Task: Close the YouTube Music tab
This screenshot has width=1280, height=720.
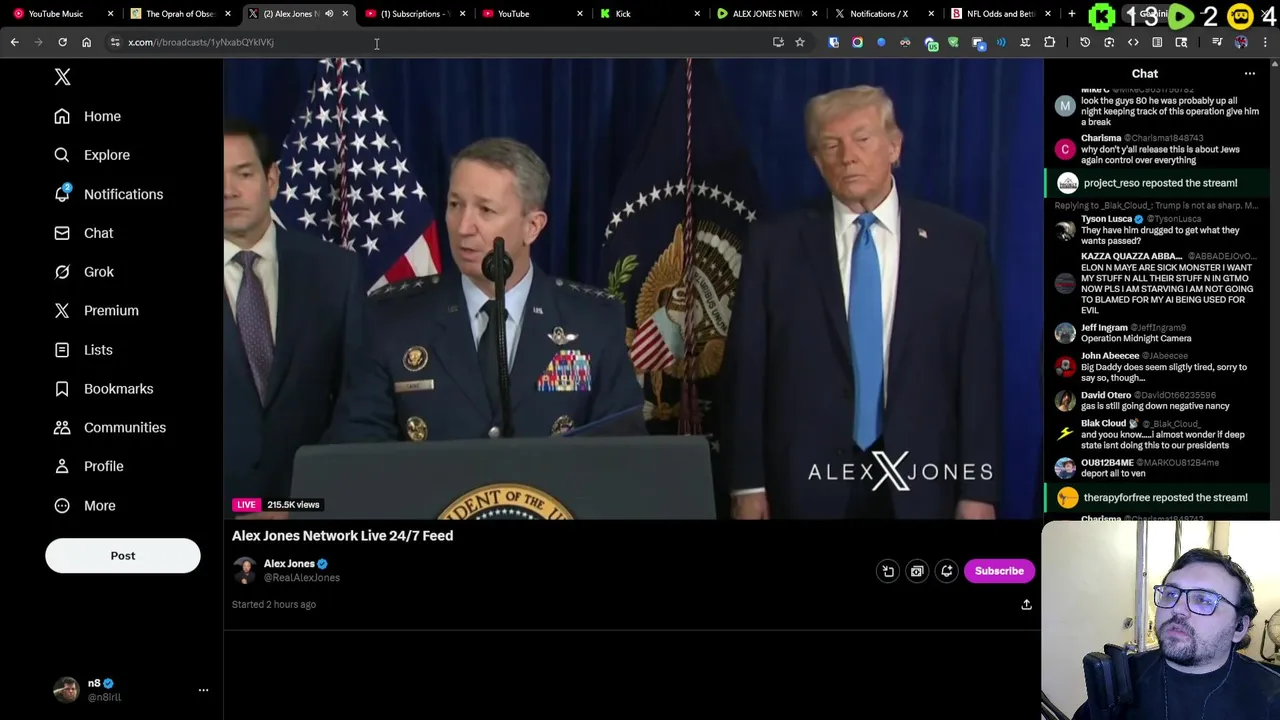Action: coord(110,14)
